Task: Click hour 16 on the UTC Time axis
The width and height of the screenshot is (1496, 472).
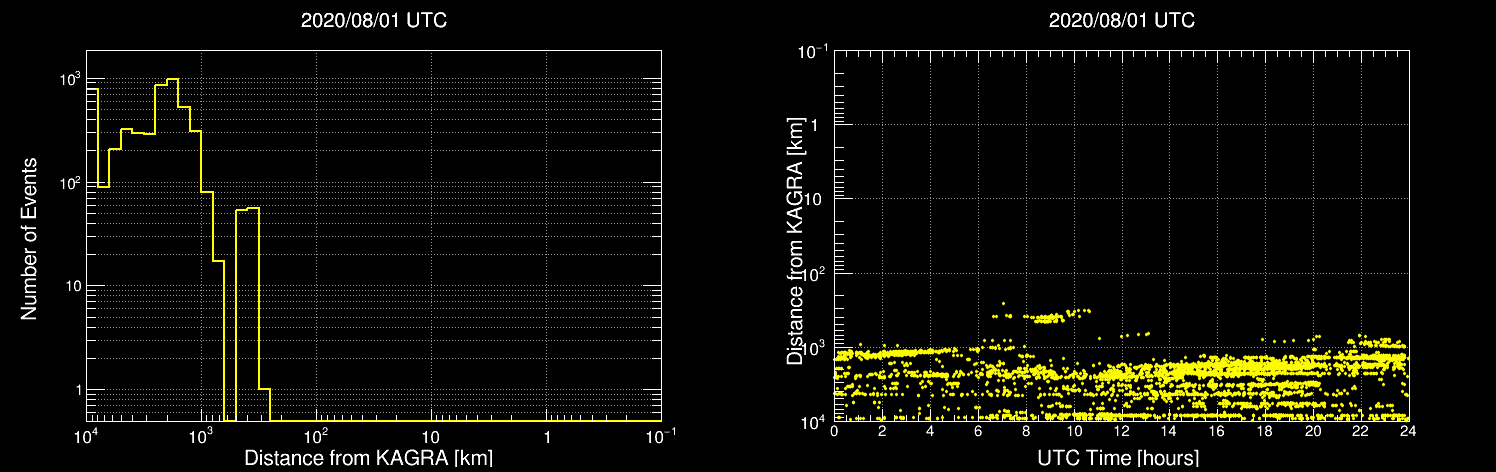Action: [1217, 432]
